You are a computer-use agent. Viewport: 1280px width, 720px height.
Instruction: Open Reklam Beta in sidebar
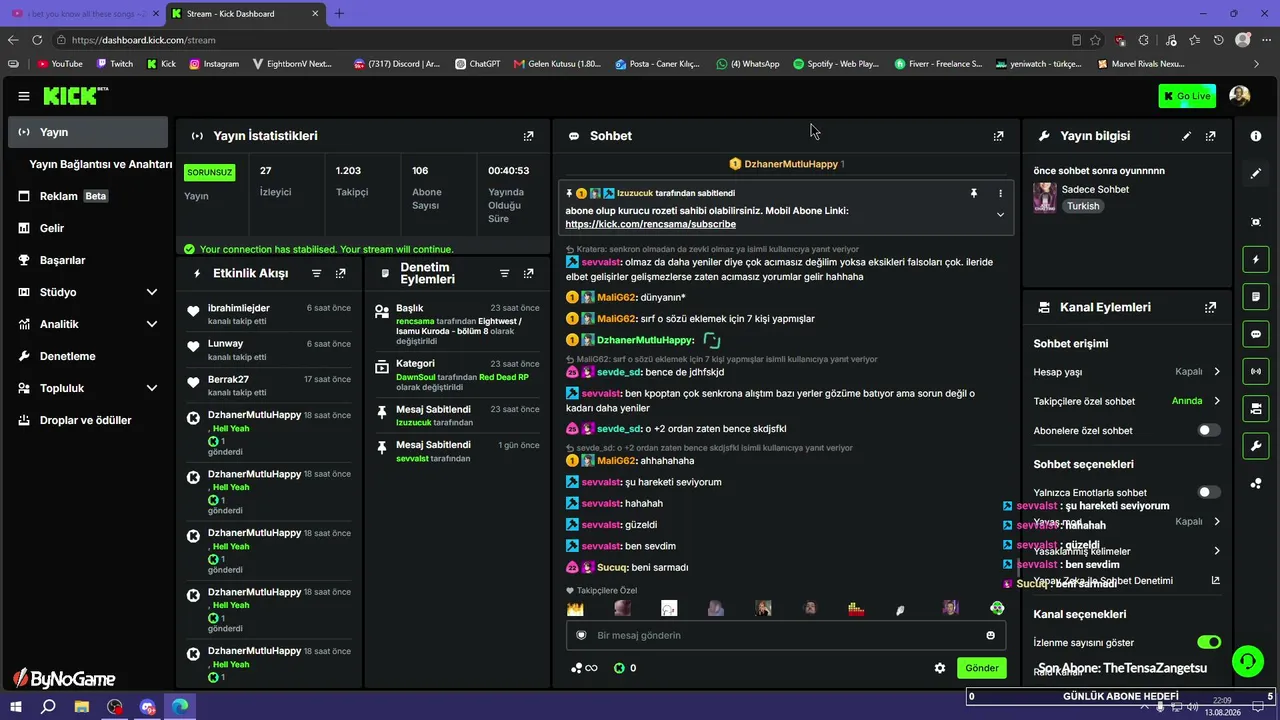(x=88, y=196)
